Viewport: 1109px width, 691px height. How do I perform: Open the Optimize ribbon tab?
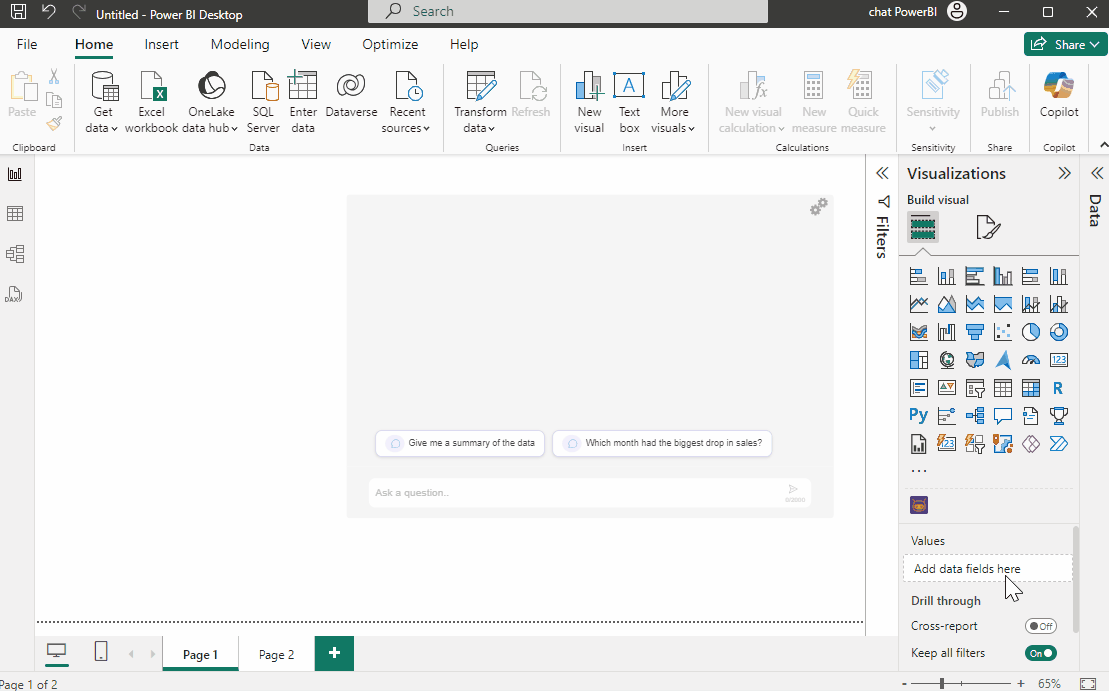pos(390,44)
